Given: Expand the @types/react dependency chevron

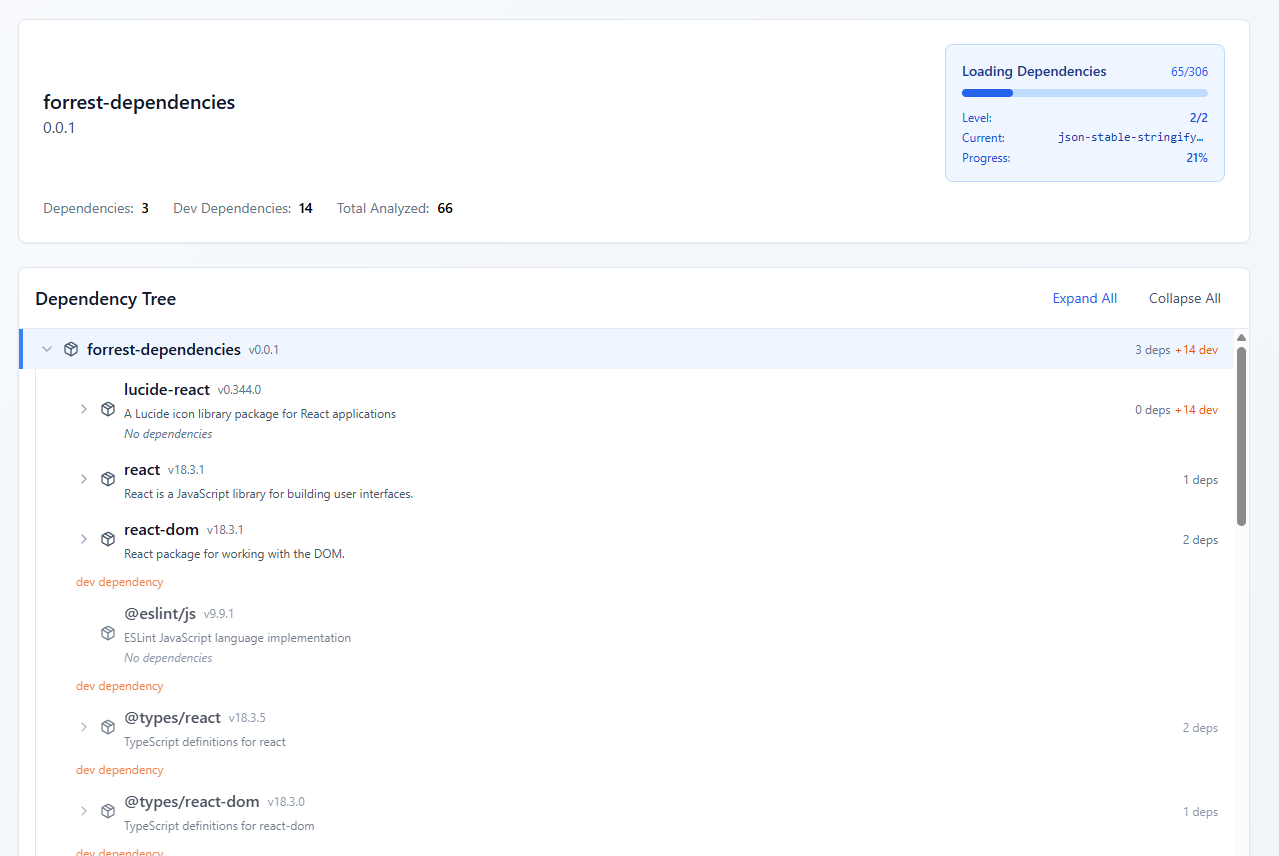Looking at the screenshot, I should 84,727.
